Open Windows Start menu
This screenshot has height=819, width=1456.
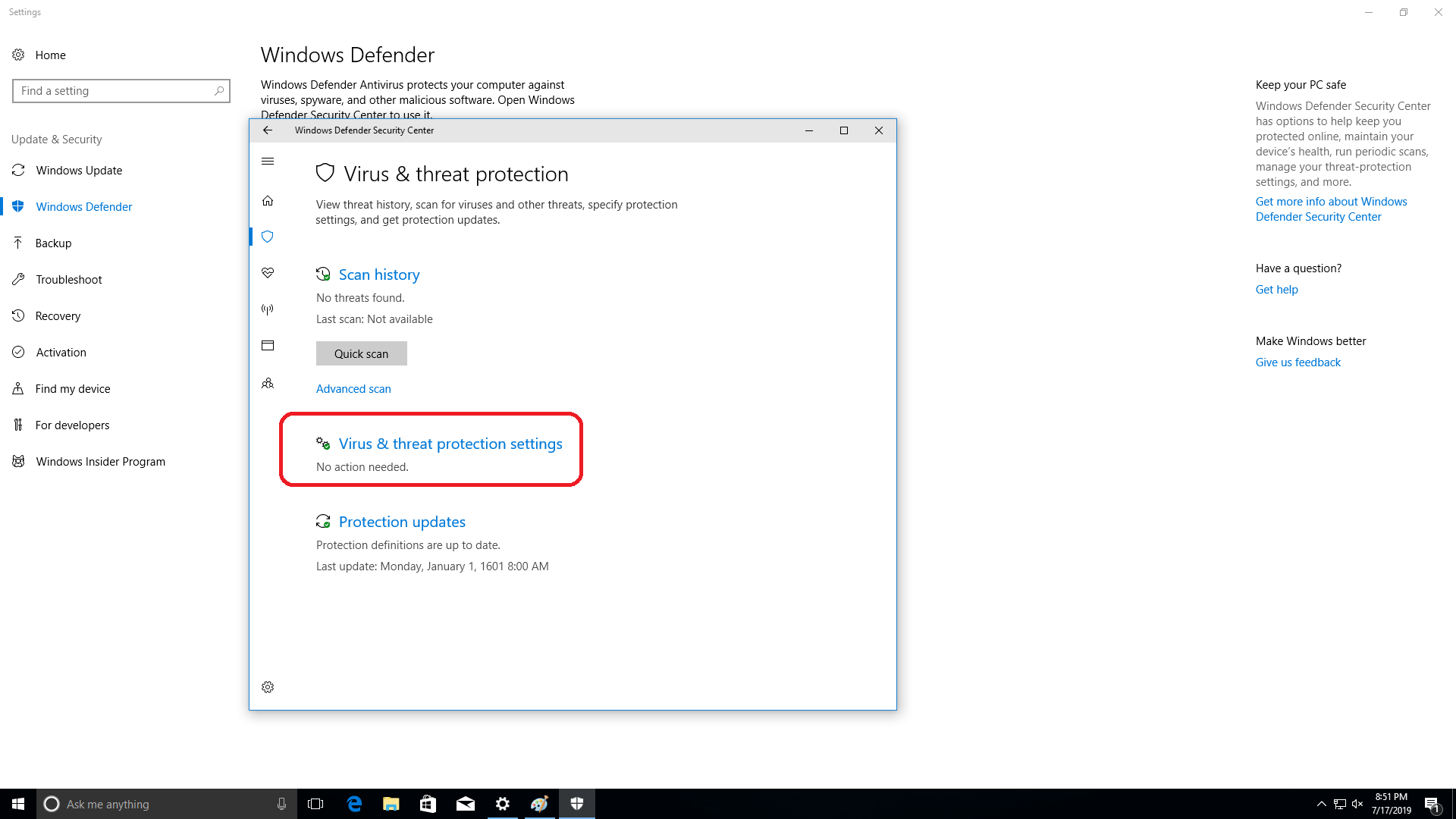pos(18,804)
